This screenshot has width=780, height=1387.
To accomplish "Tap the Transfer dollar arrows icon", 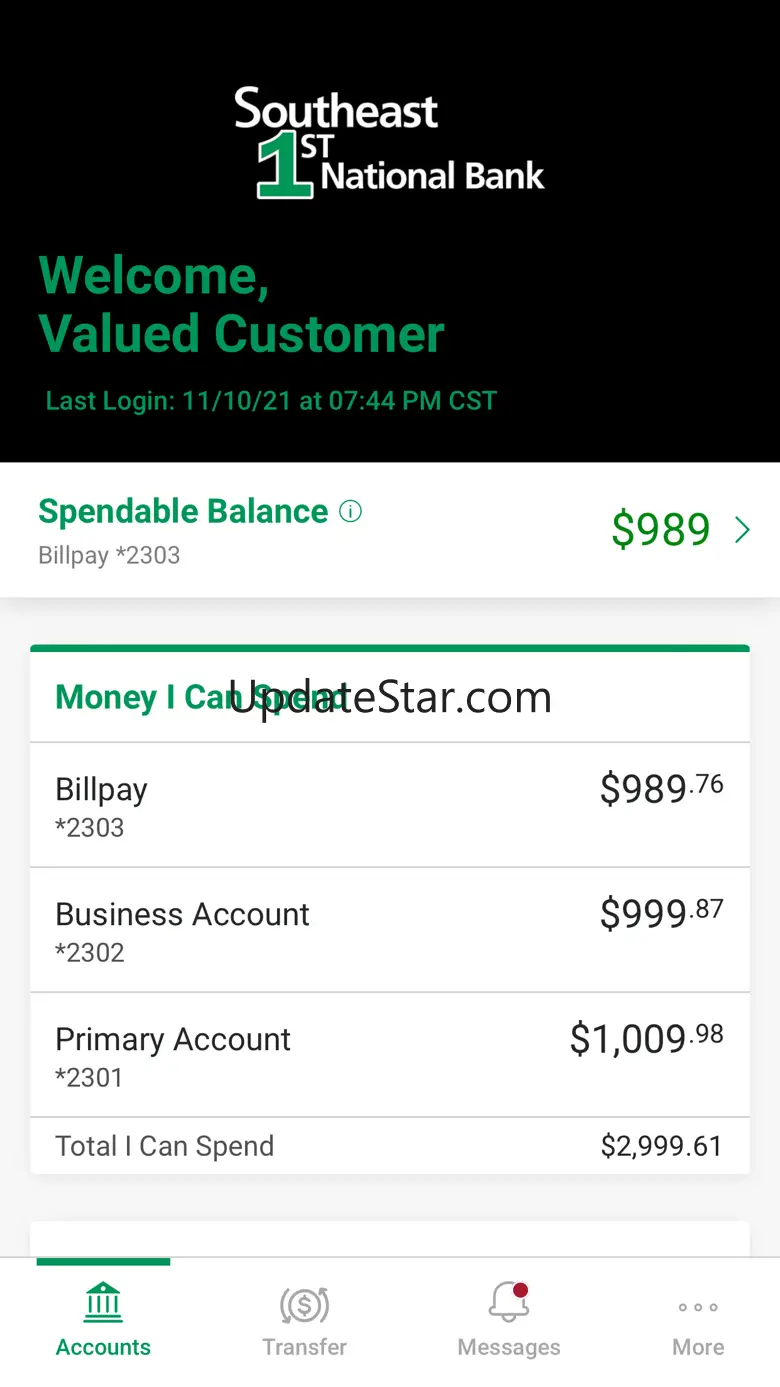I will (x=304, y=1305).
